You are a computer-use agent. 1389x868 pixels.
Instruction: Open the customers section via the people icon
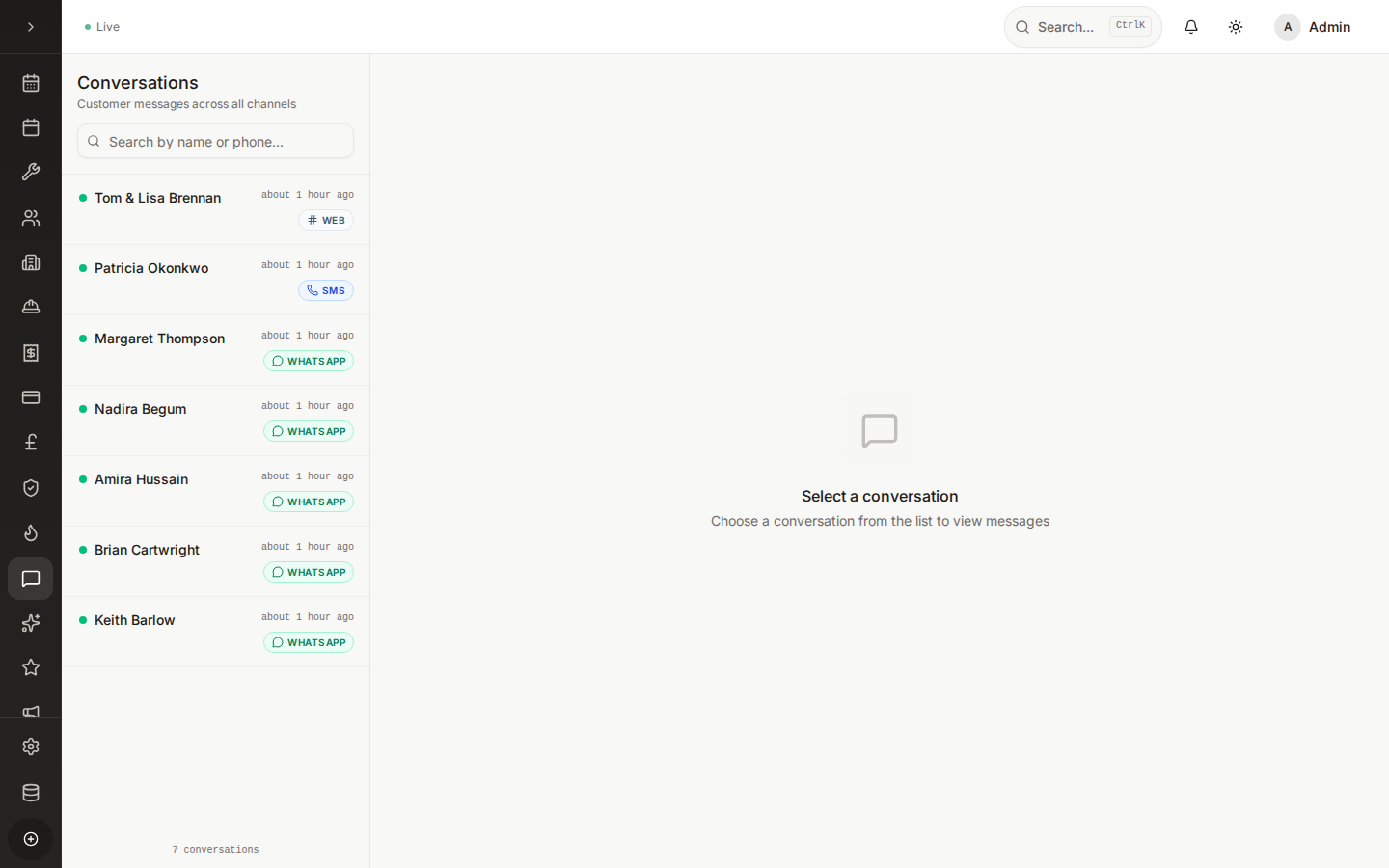click(30, 217)
